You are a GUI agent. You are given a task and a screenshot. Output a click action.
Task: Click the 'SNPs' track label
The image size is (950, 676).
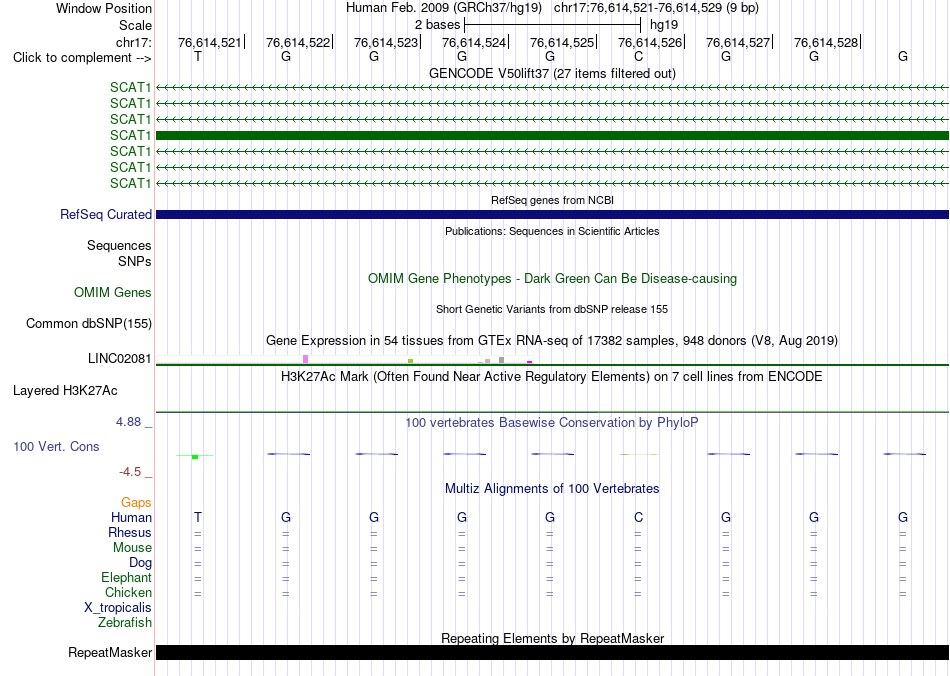(135, 261)
